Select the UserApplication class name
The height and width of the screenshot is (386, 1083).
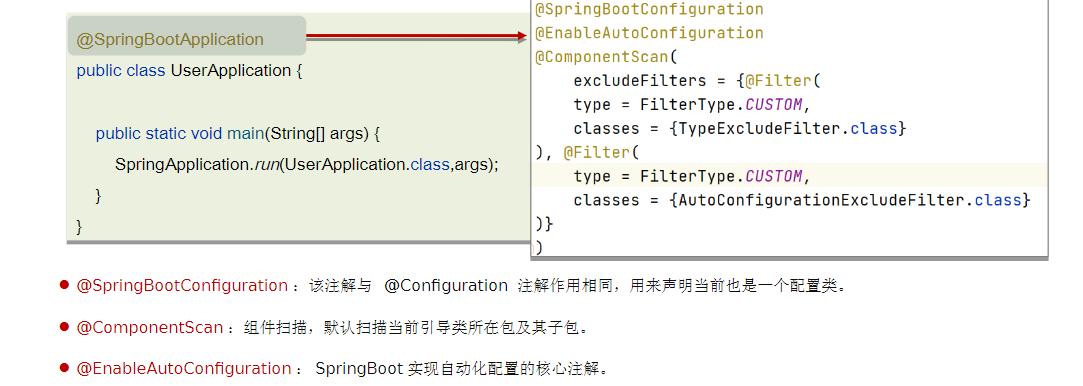click(x=231, y=70)
